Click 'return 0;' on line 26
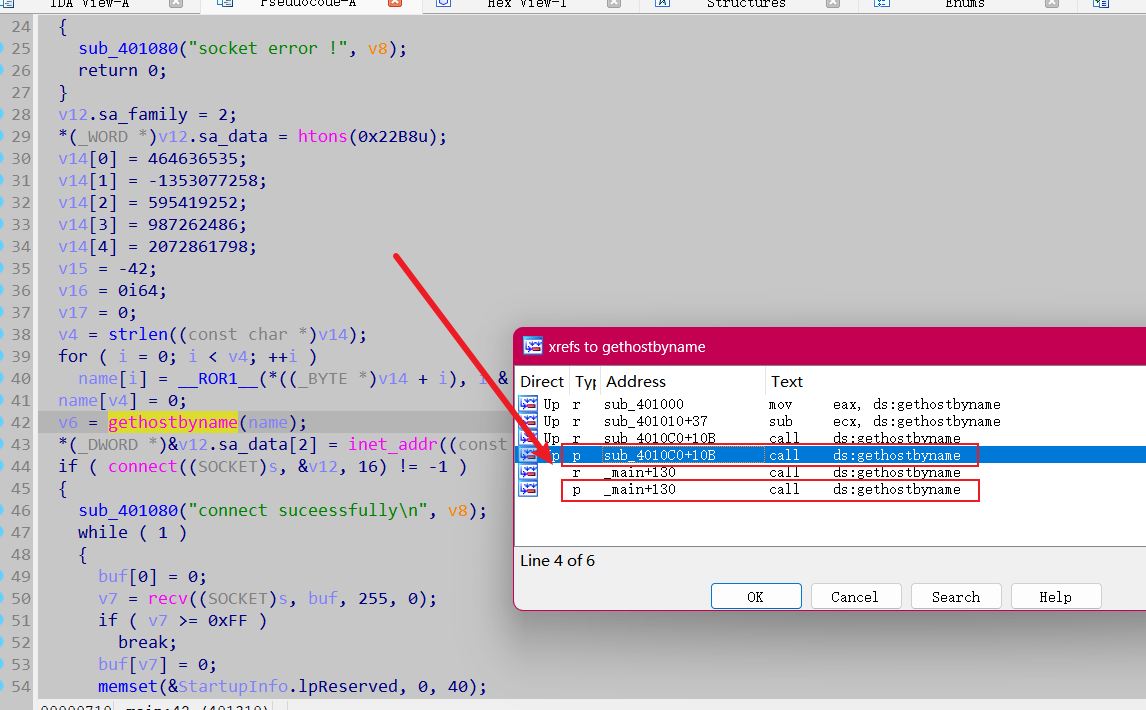Screen dimensions: 1146x710 pyautogui.click(x=123, y=70)
